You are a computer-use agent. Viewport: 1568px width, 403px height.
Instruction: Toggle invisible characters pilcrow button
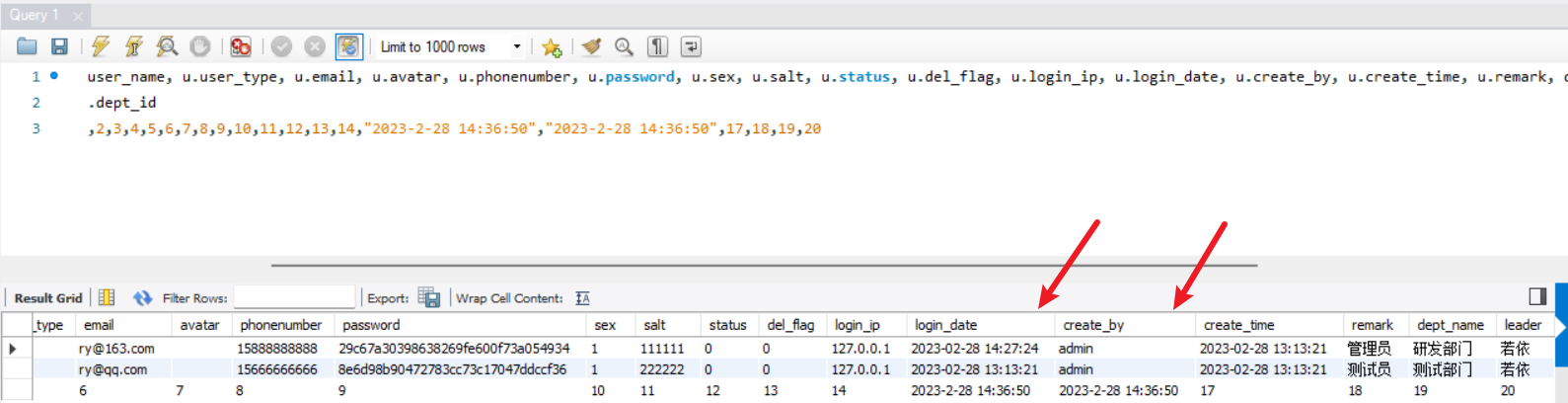(x=657, y=46)
